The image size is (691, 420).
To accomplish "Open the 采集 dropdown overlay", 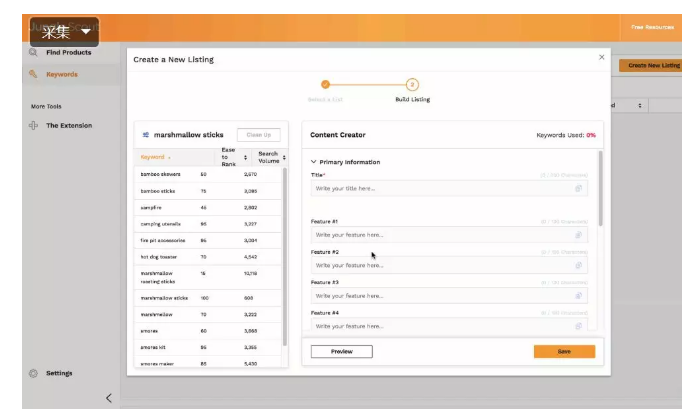I will [x=64, y=31].
